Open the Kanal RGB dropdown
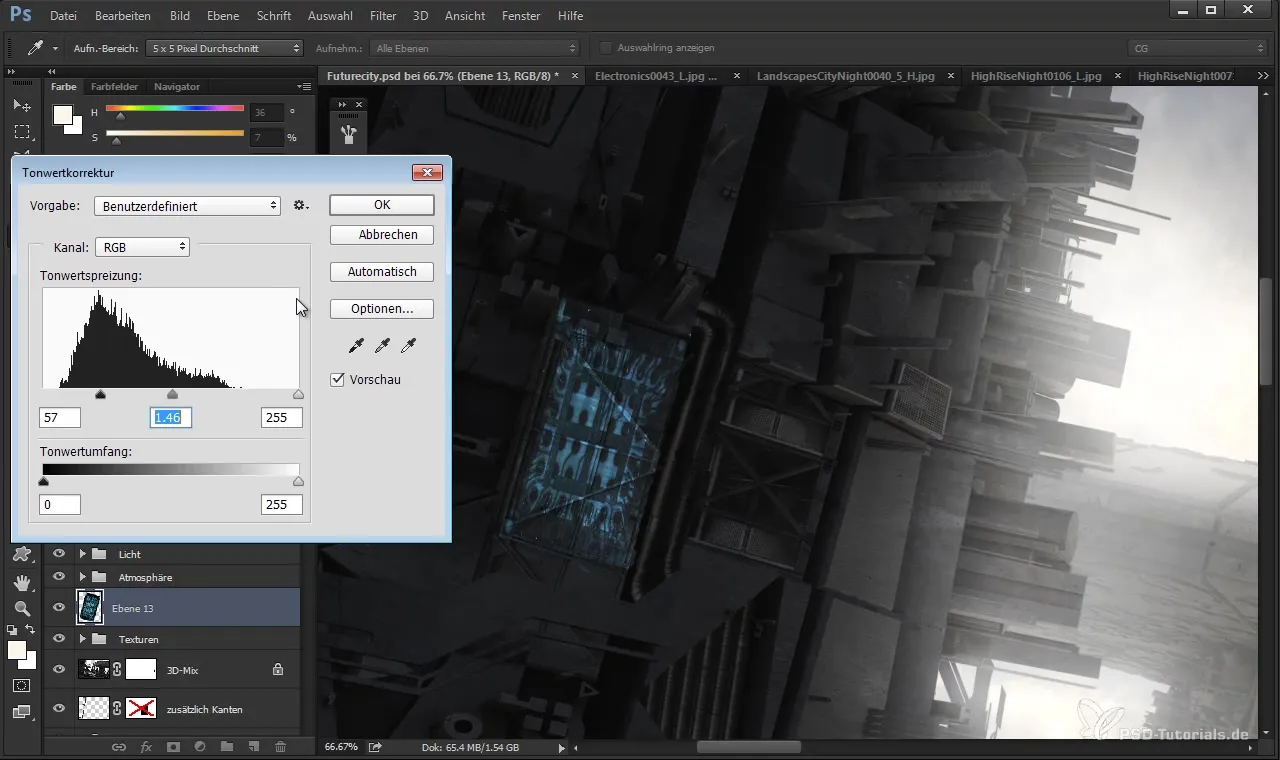This screenshot has height=760, width=1280. [x=142, y=247]
